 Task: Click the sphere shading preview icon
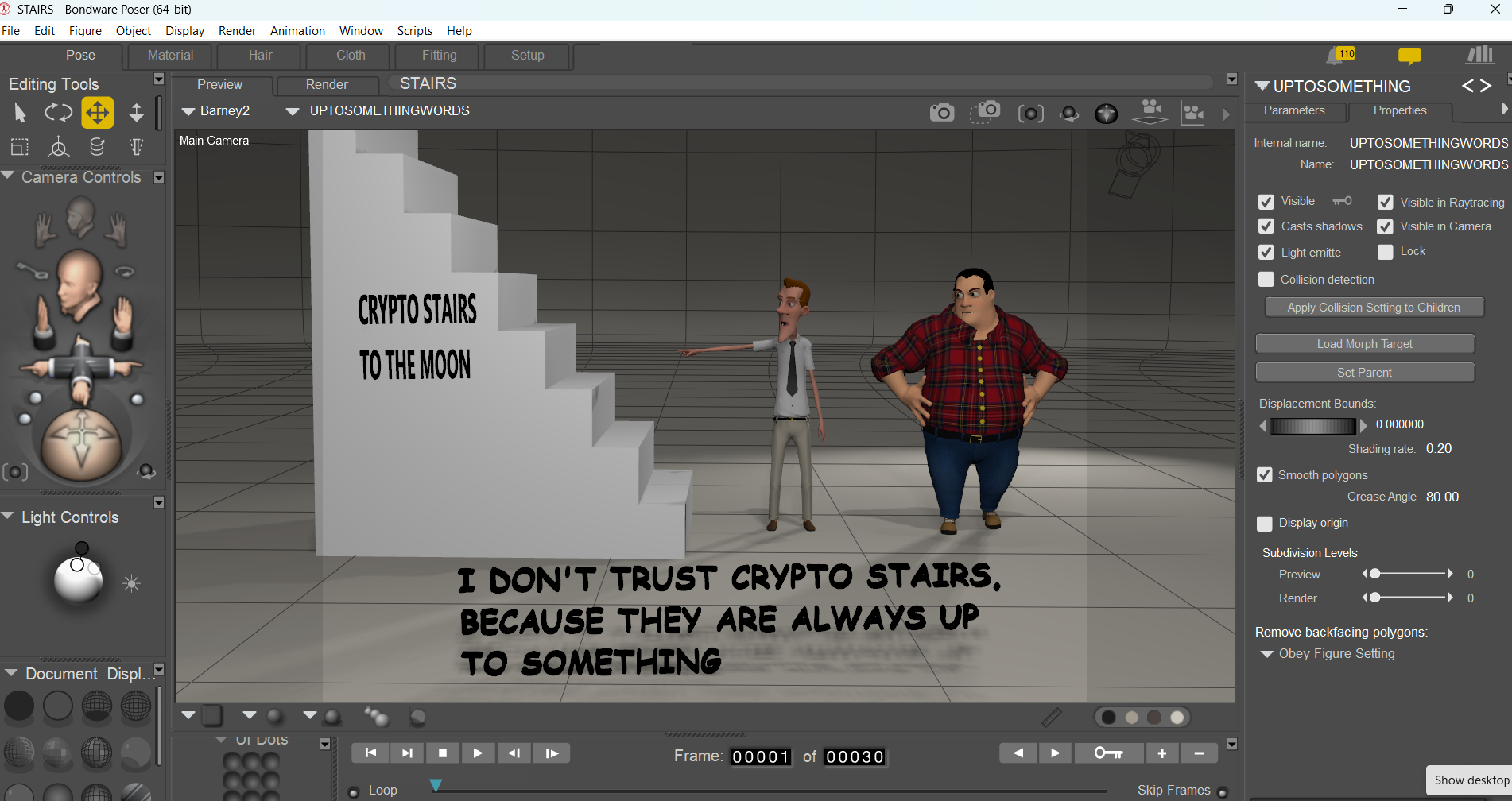pos(1106,114)
